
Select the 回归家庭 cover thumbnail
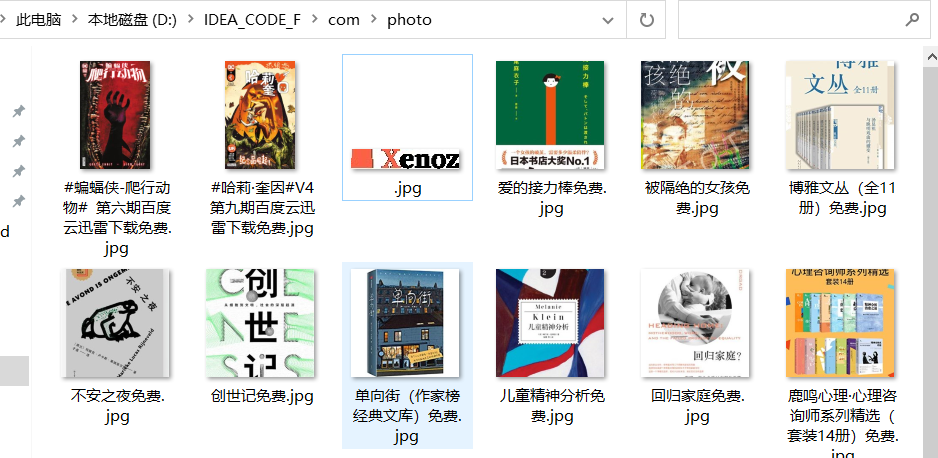coord(695,323)
